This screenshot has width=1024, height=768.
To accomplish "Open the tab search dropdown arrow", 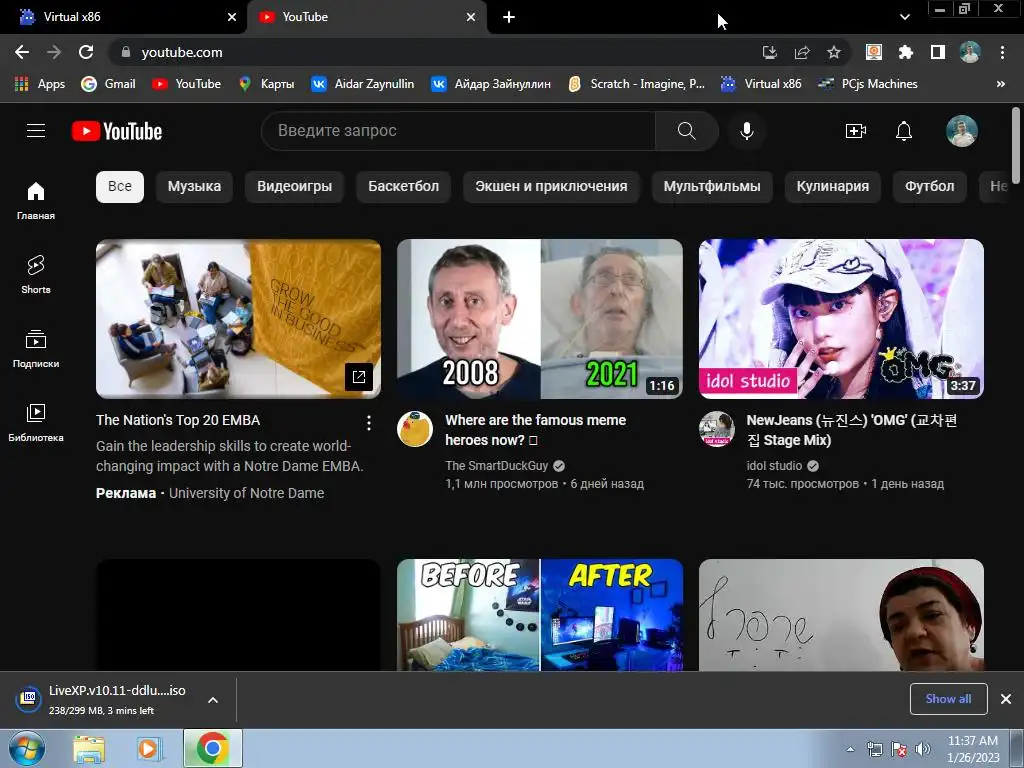I will point(904,17).
